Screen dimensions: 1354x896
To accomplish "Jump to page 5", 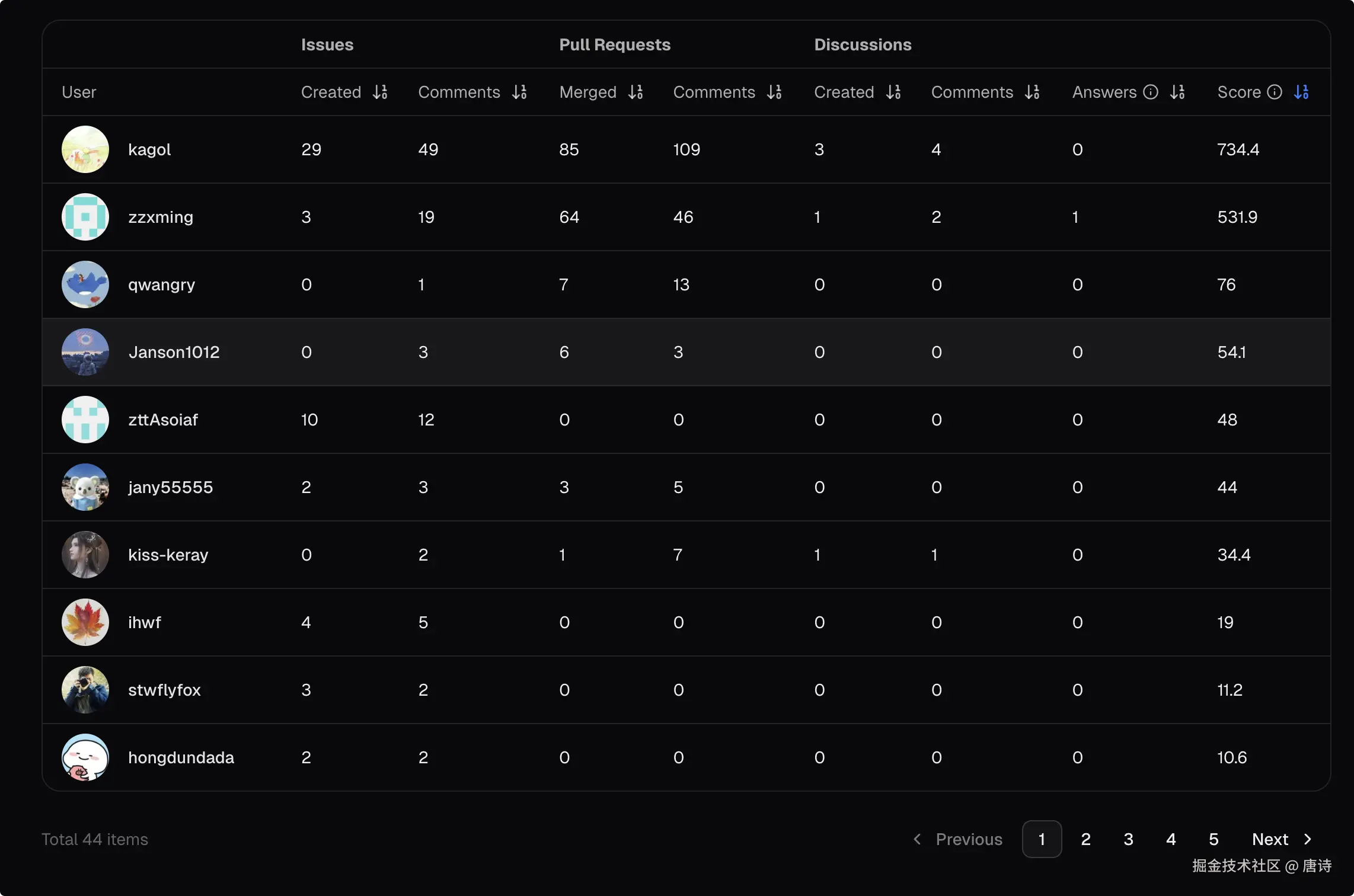I will [x=1214, y=839].
